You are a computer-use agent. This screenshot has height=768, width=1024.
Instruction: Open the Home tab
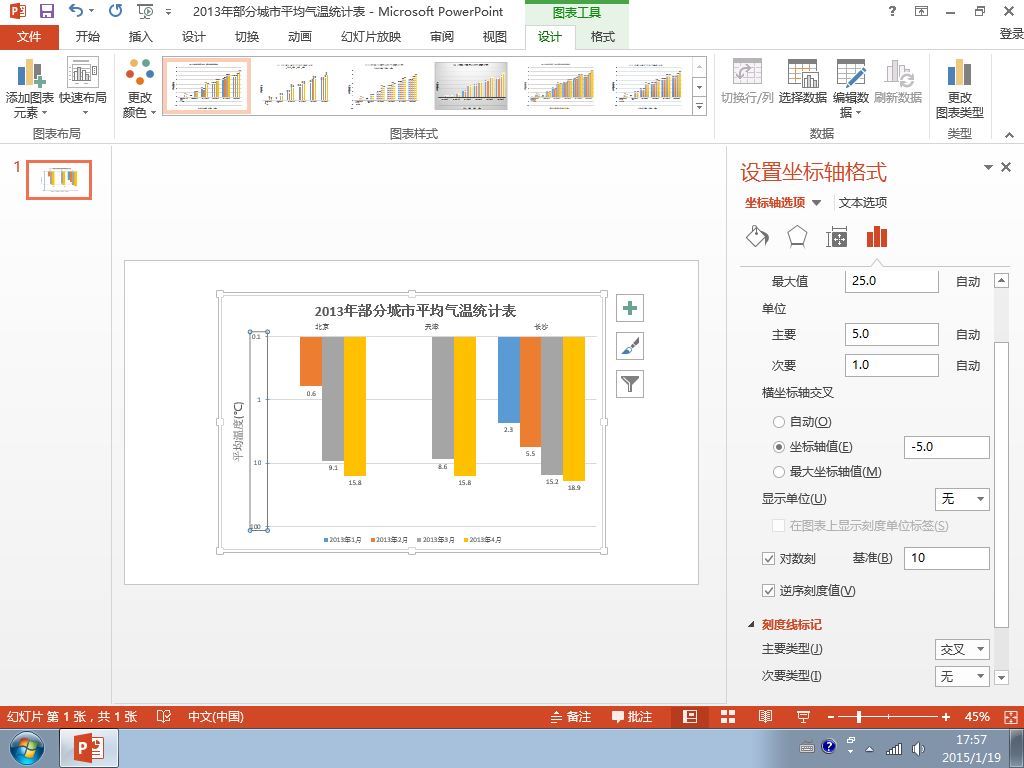88,37
